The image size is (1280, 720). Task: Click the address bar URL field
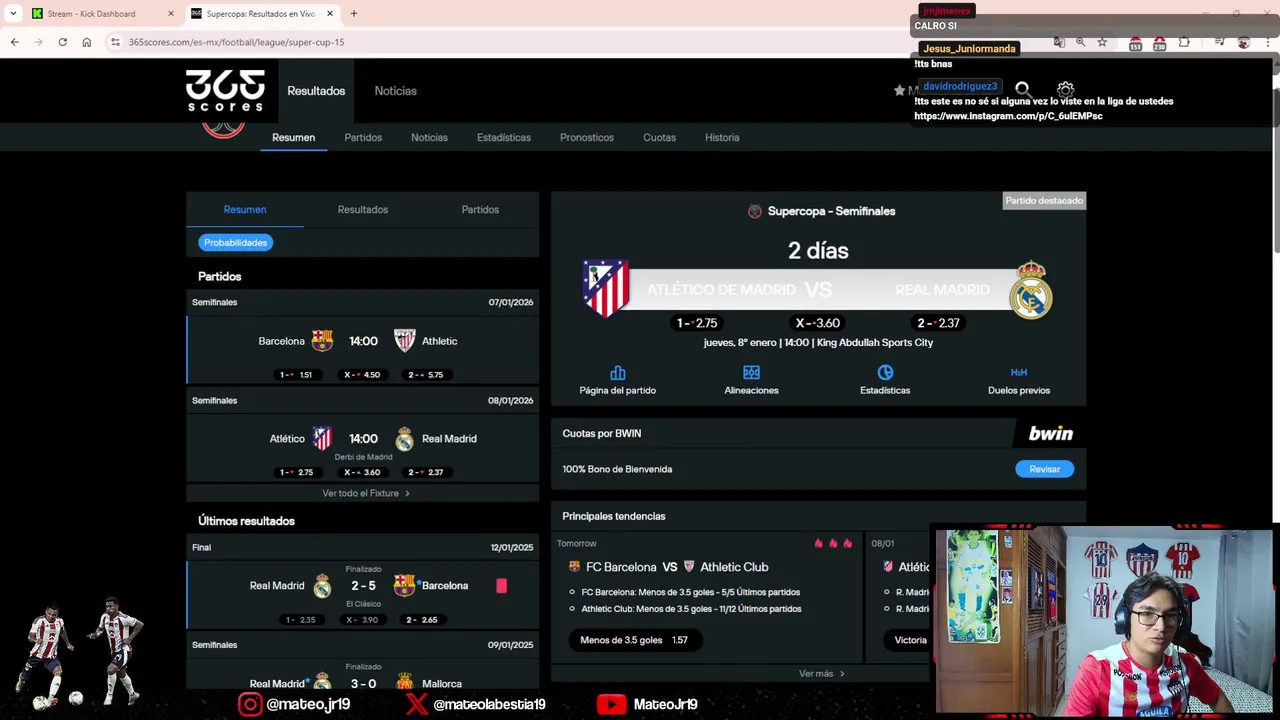(x=580, y=42)
